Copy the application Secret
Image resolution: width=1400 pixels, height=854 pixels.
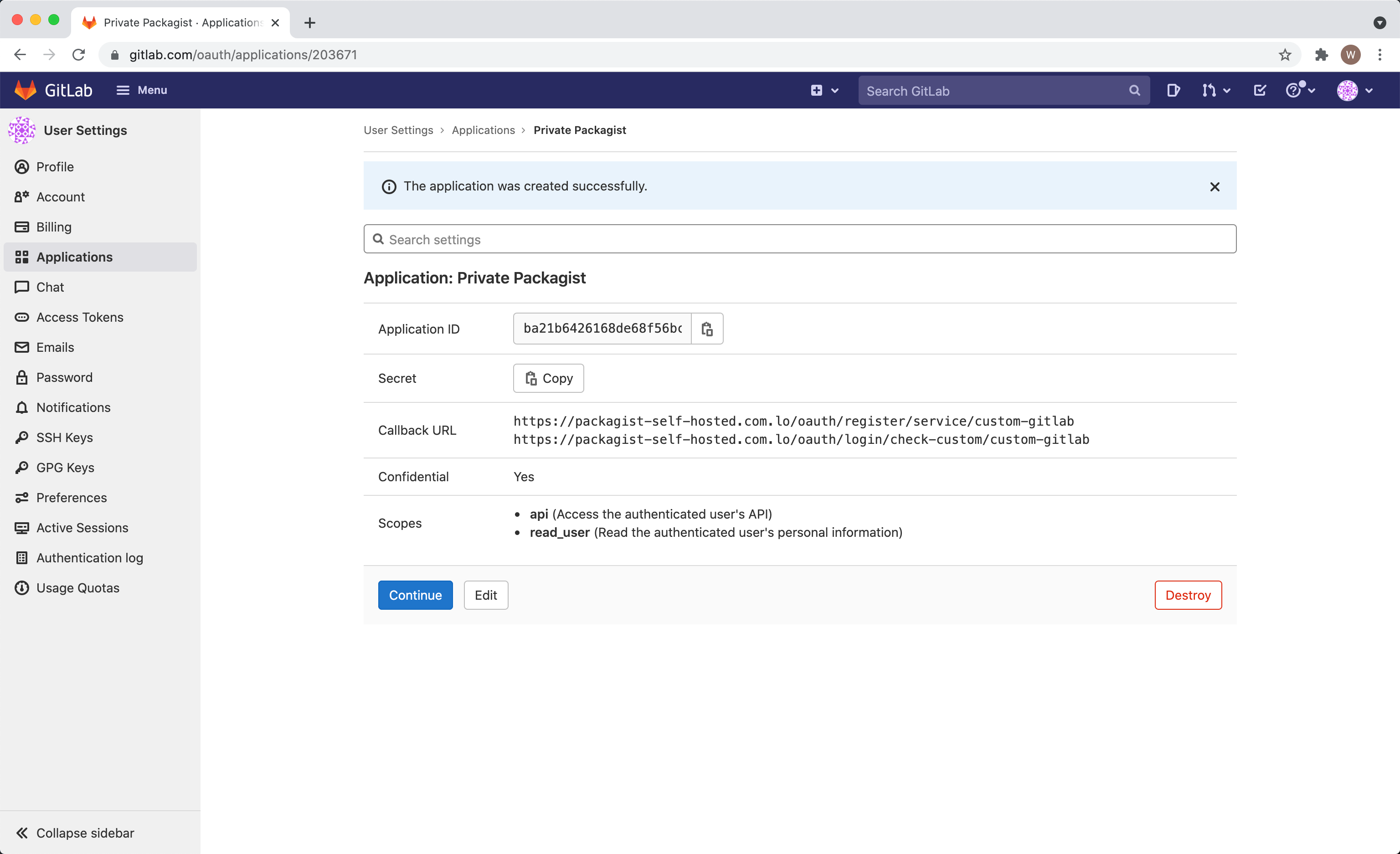click(x=548, y=378)
